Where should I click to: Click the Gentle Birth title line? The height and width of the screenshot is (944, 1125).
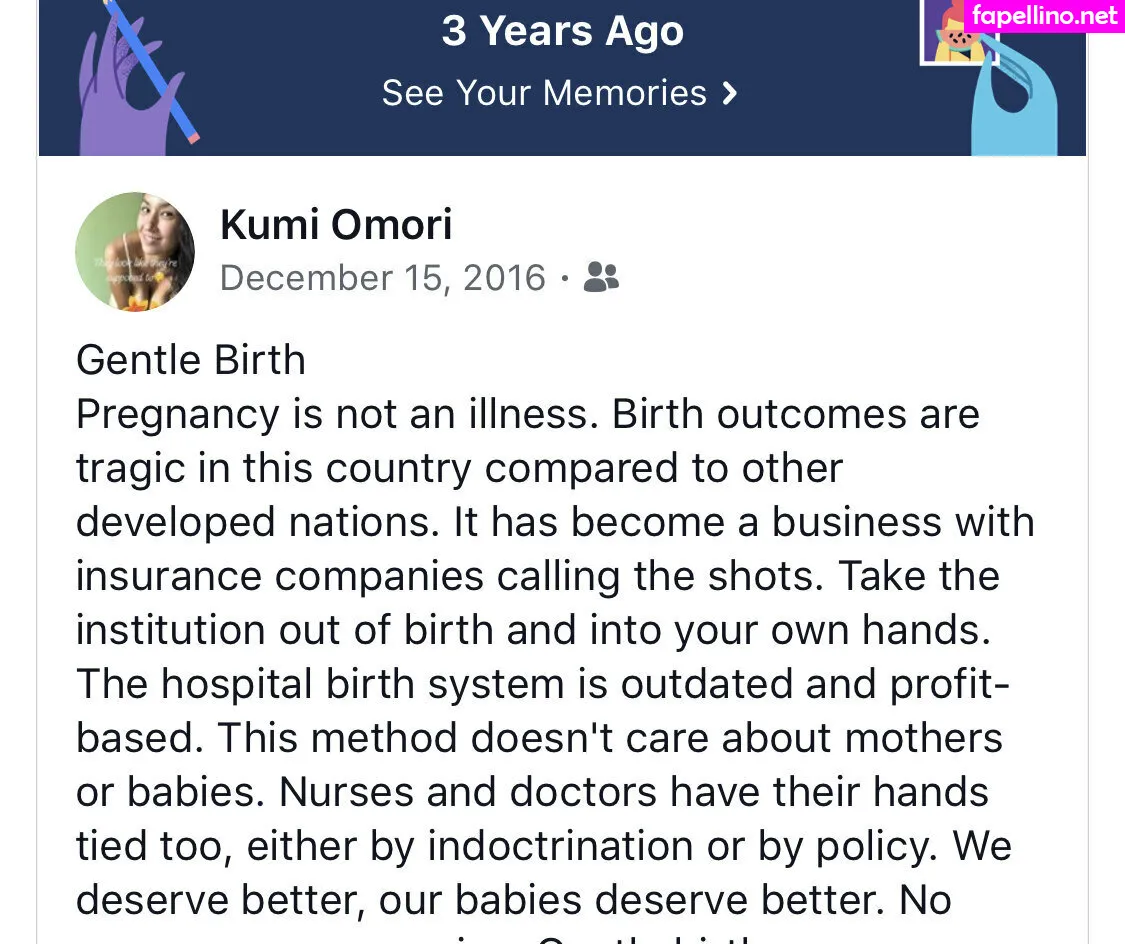coord(191,360)
